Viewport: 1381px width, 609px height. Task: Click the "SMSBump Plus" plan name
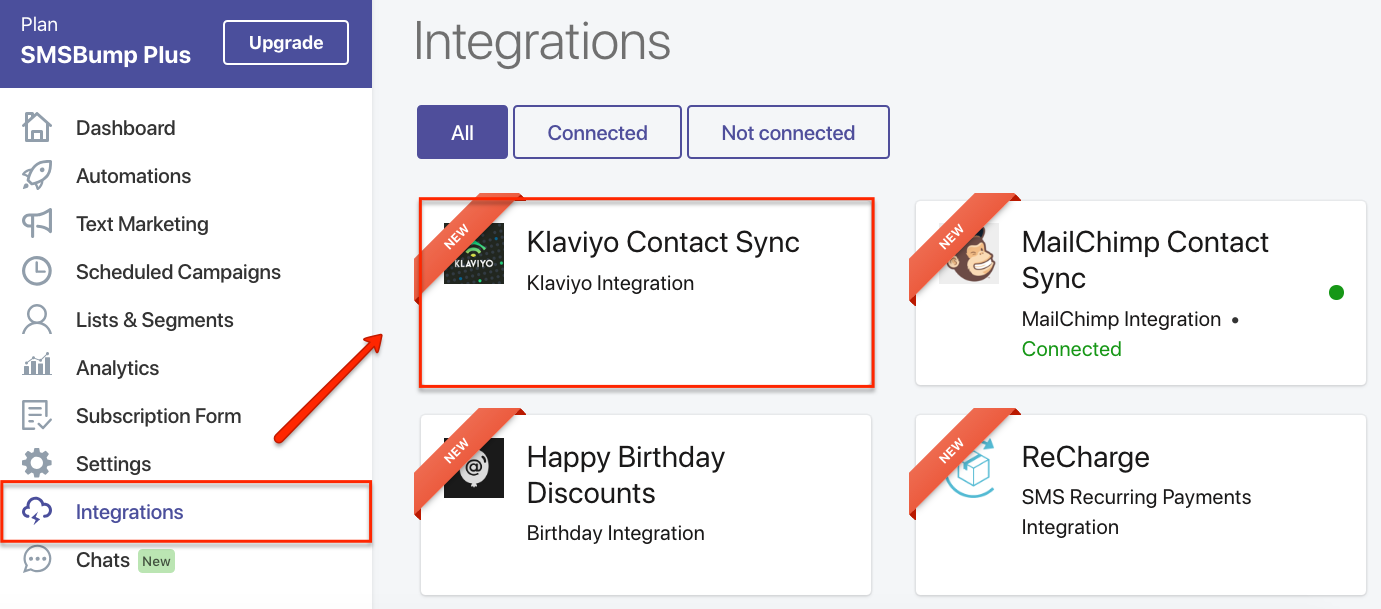click(x=106, y=55)
